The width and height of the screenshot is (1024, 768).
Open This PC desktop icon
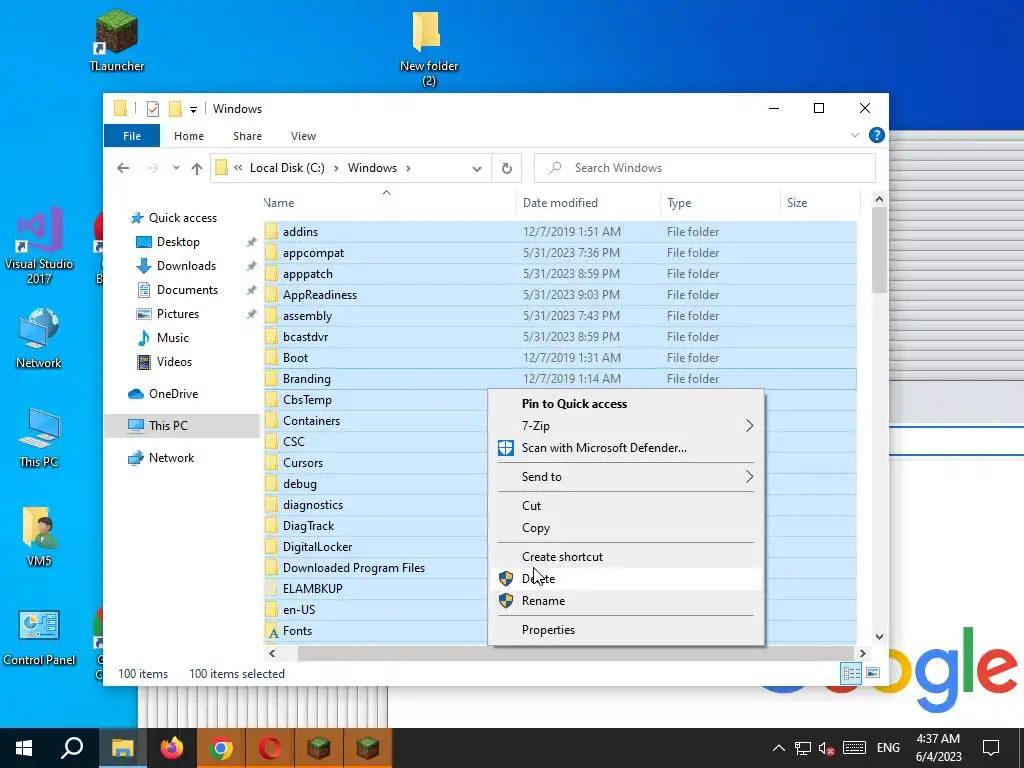(x=39, y=438)
